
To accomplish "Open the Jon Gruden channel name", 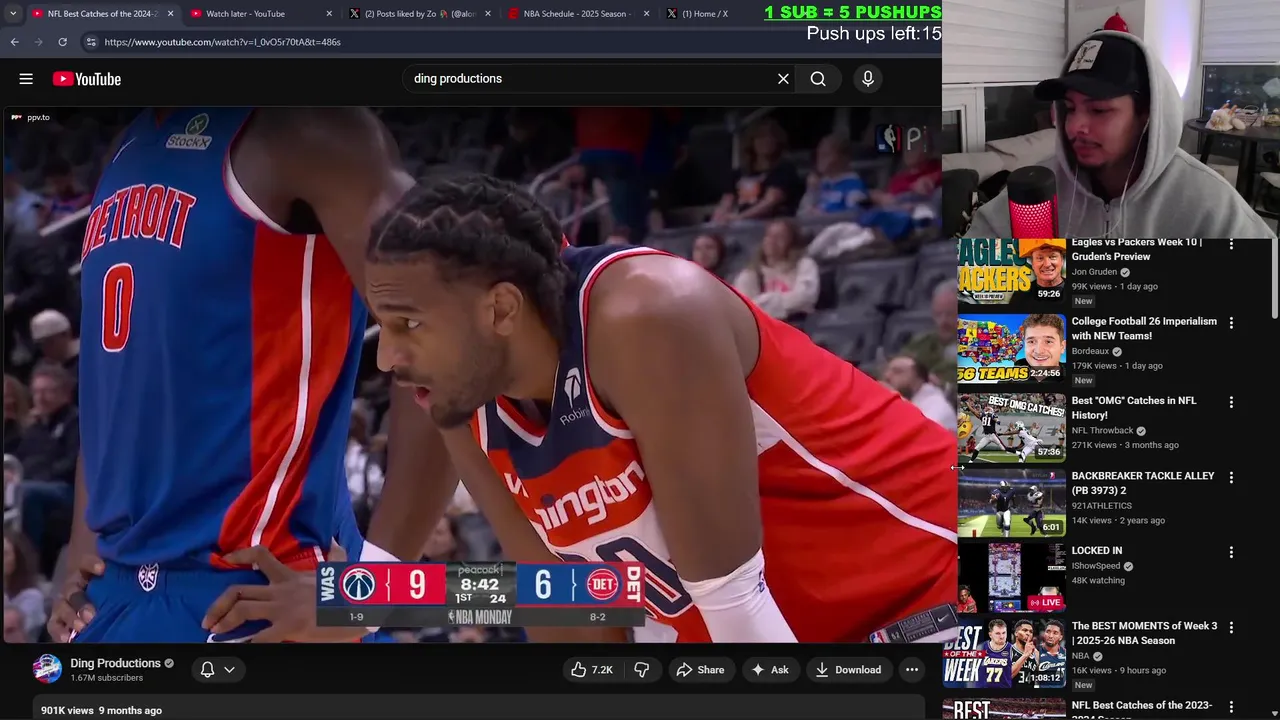I will [x=1094, y=272].
